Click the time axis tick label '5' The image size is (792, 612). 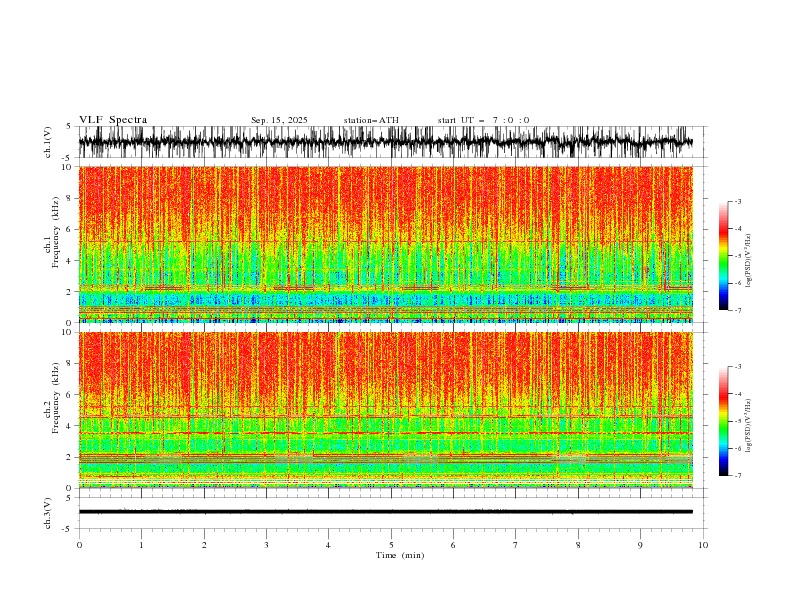coord(391,545)
